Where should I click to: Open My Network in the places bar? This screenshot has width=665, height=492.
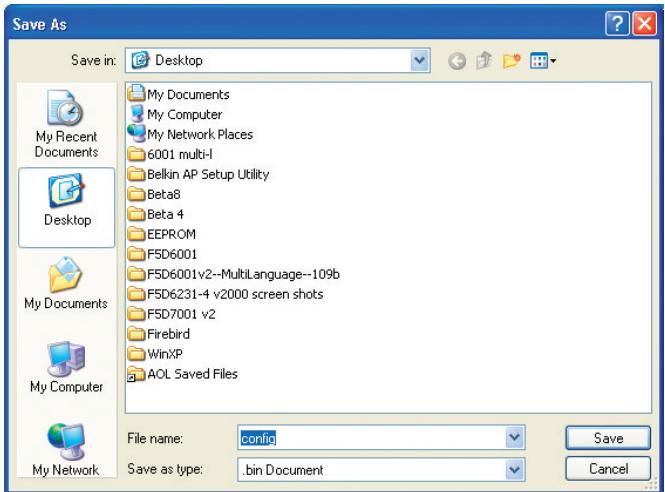point(66,450)
